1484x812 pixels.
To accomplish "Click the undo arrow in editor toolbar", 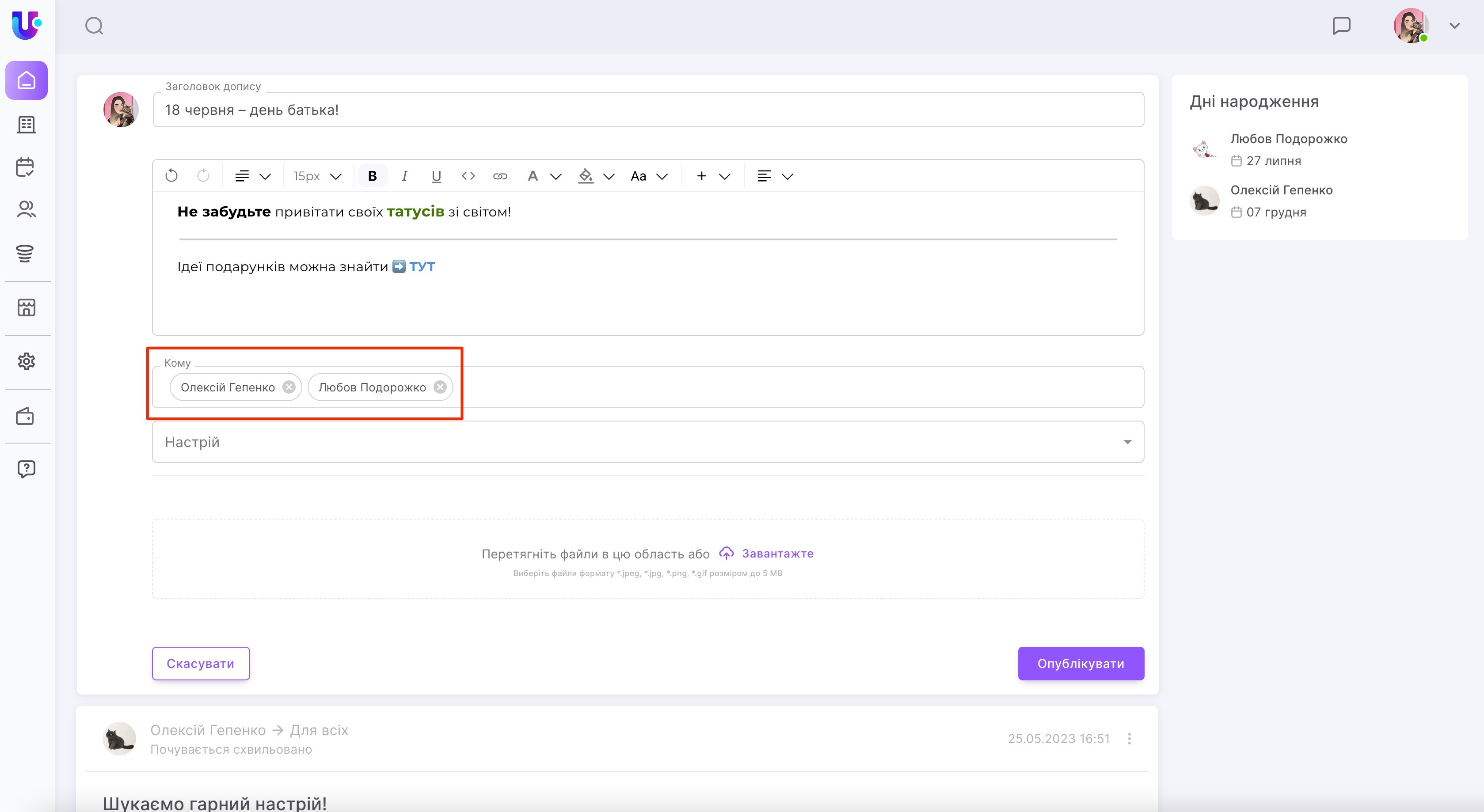I will pos(171,176).
